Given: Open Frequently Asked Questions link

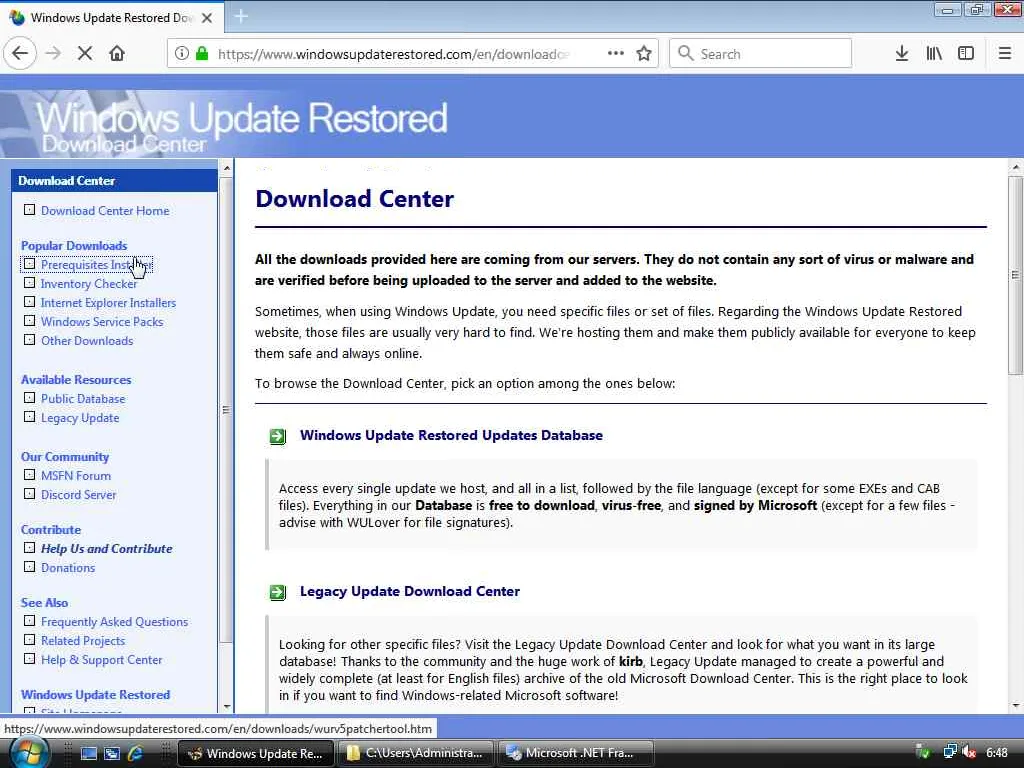Looking at the screenshot, I should coord(114,622).
